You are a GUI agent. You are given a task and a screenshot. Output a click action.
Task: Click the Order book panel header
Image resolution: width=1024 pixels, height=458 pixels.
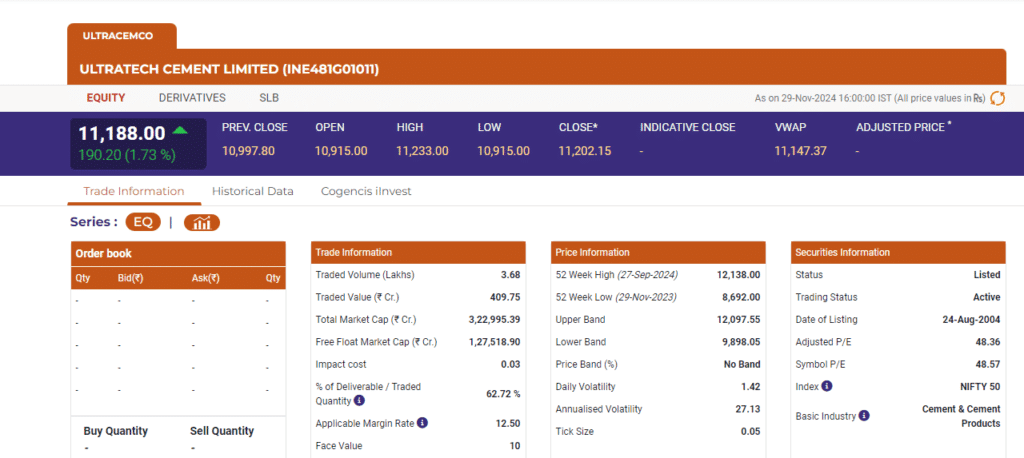coord(178,254)
